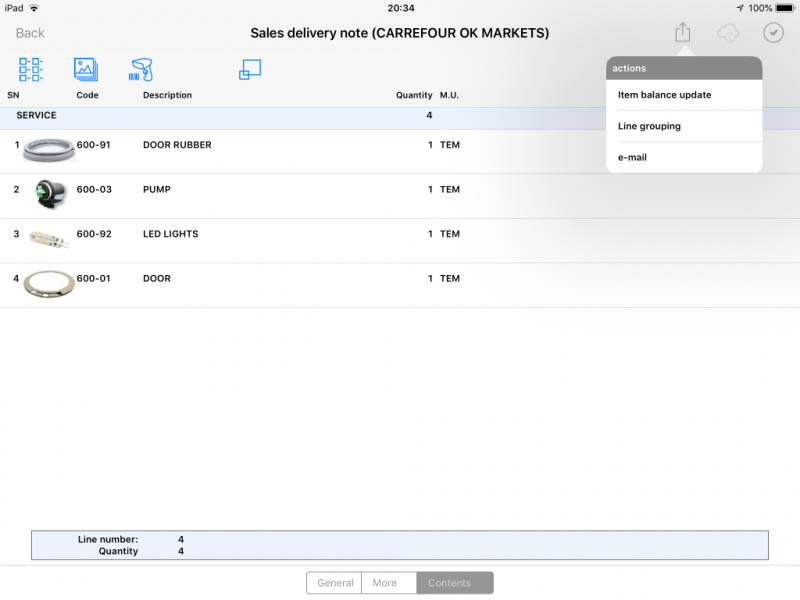Tap the Description column header
The height and width of the screenshot is (600, 800).
(x=167, y=95)
